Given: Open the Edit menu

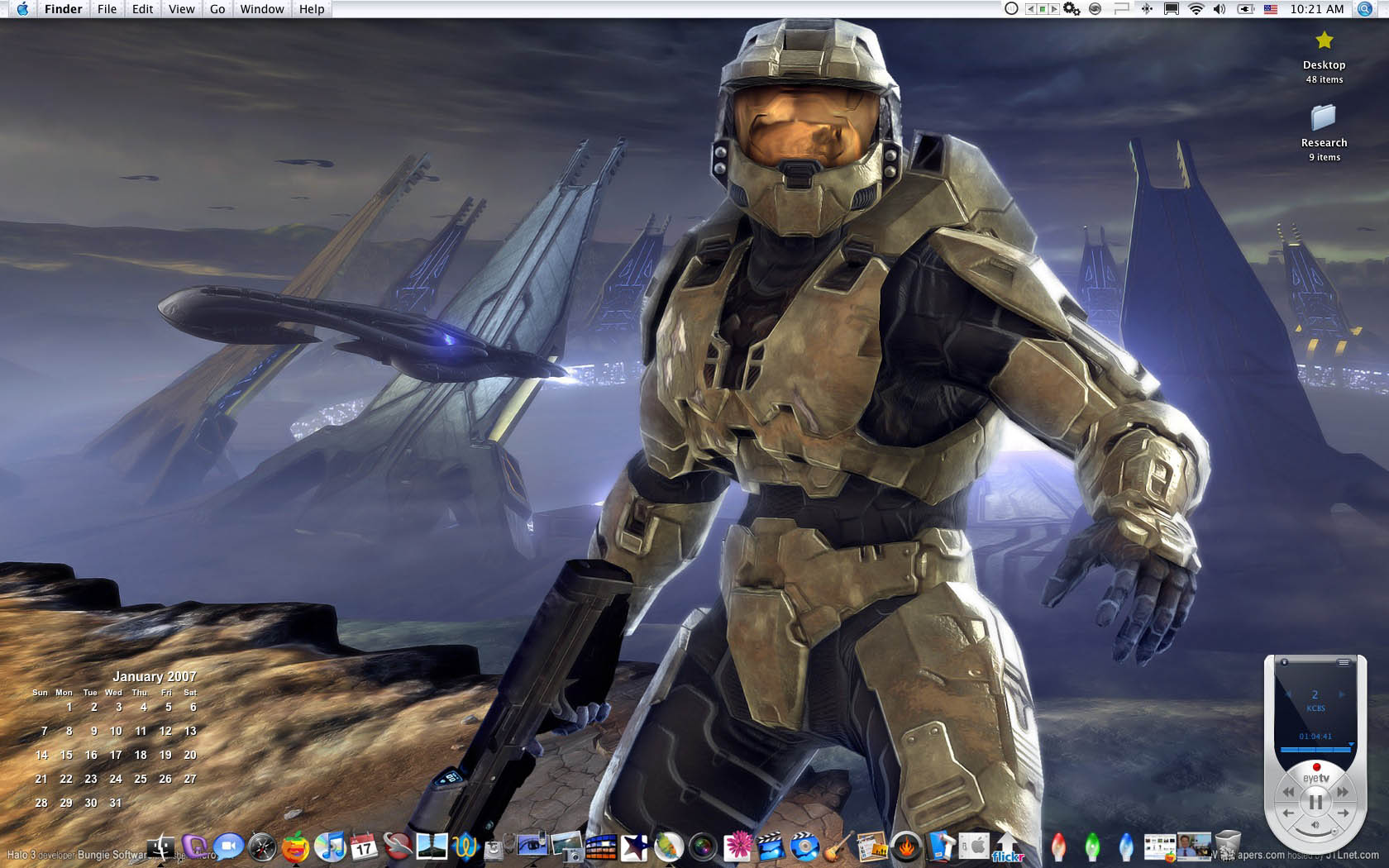Looking at the screenshot, I should (x=142, y=9).
